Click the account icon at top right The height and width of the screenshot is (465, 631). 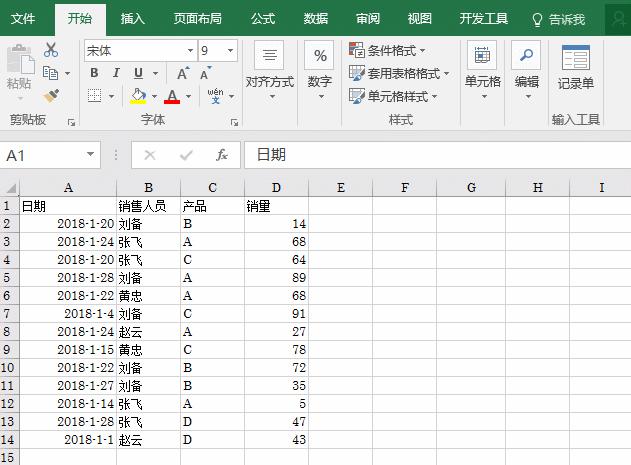pos(618,19)
